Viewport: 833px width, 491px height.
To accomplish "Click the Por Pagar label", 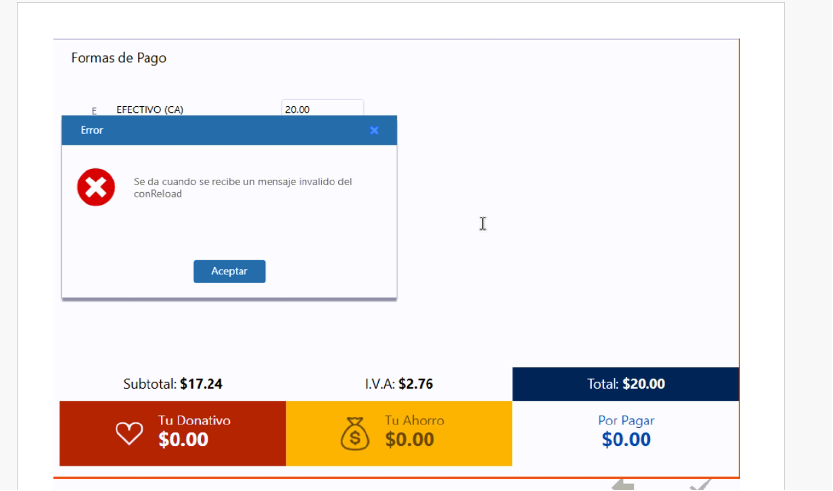I will 626,421.
